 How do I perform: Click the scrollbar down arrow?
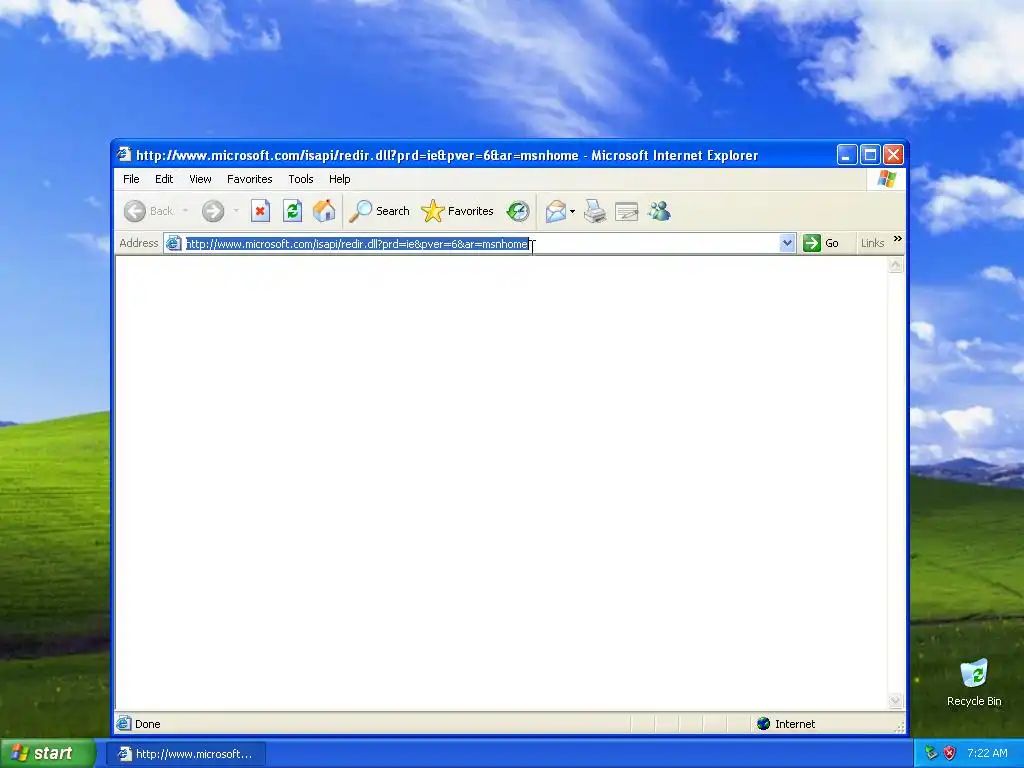[895, 701]
